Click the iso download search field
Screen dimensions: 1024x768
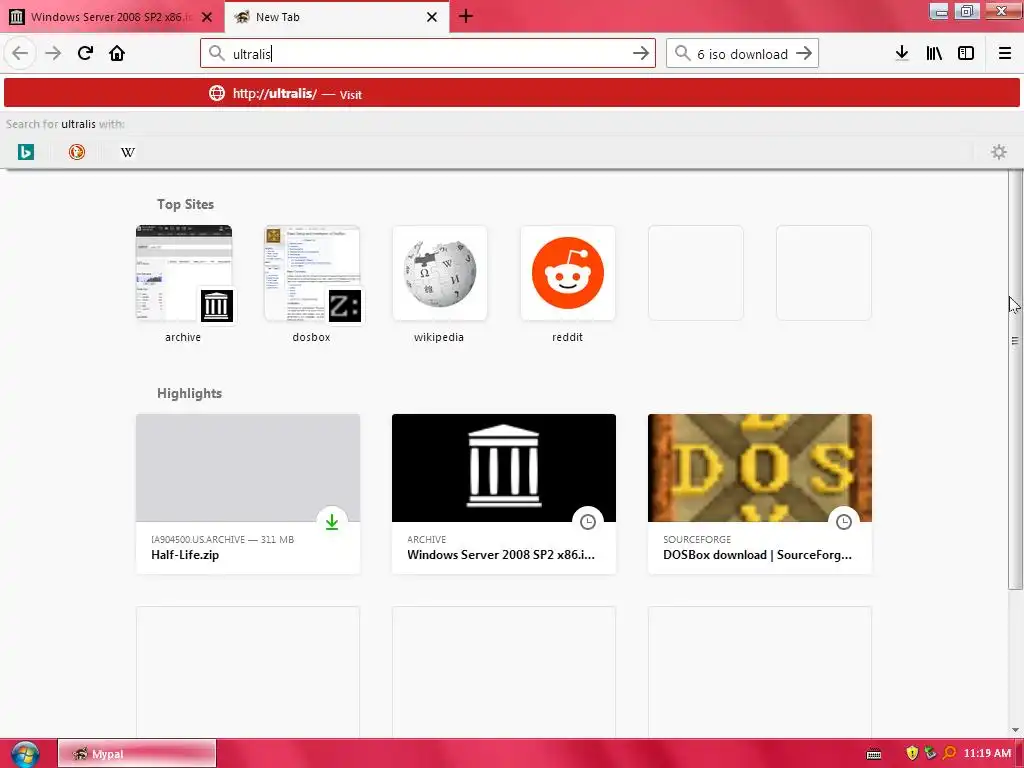(x=742, y=54)
